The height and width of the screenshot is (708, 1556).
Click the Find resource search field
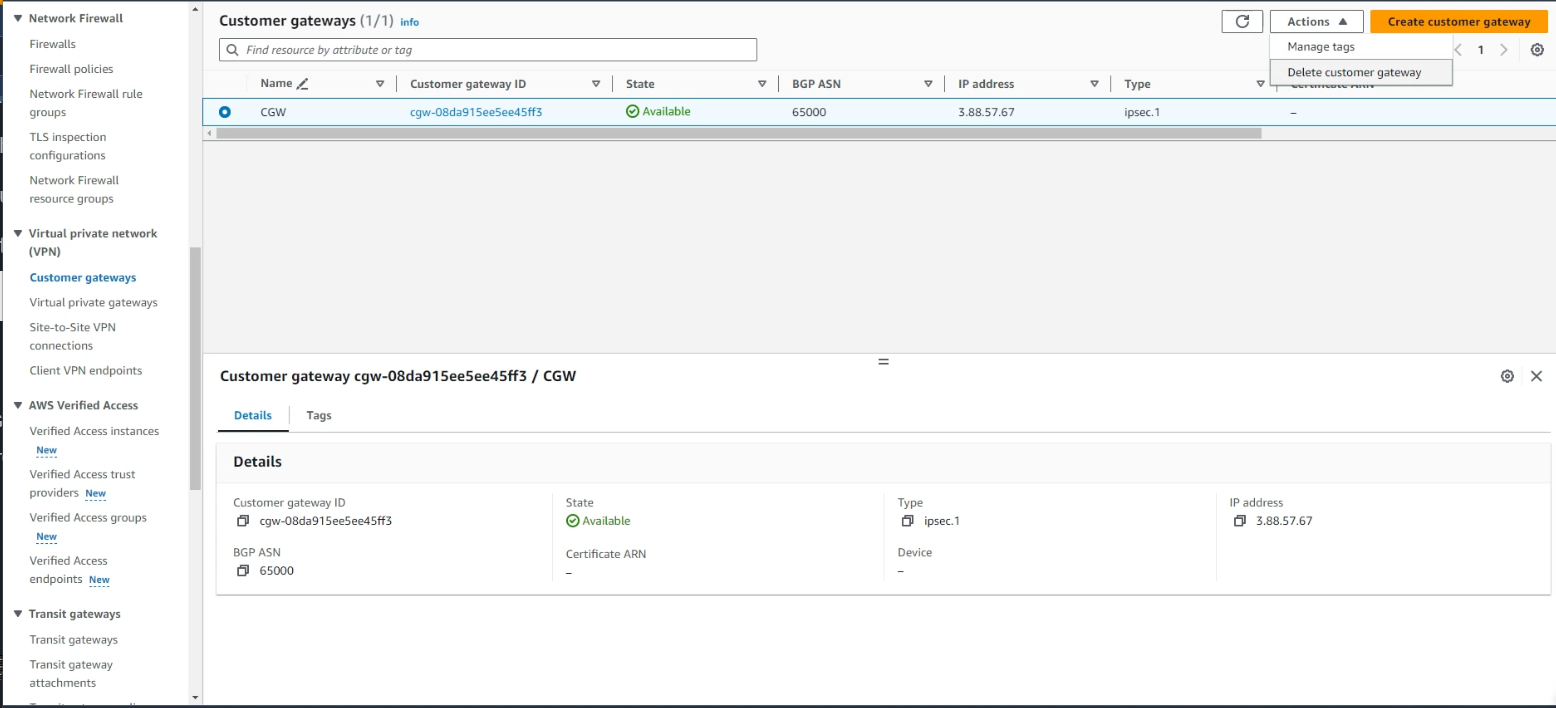point(488,50)
